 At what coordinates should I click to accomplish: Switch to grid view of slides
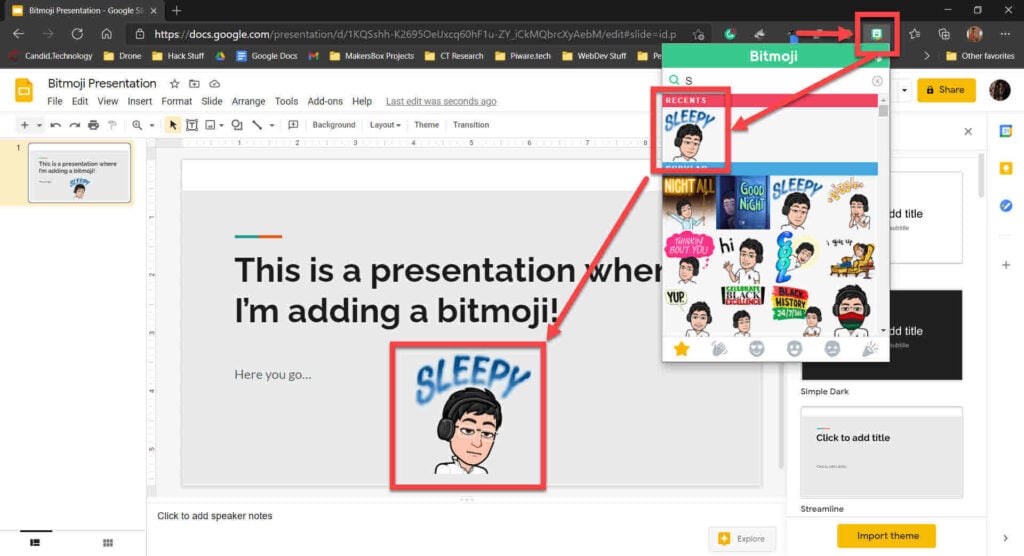tap(108, 543)
